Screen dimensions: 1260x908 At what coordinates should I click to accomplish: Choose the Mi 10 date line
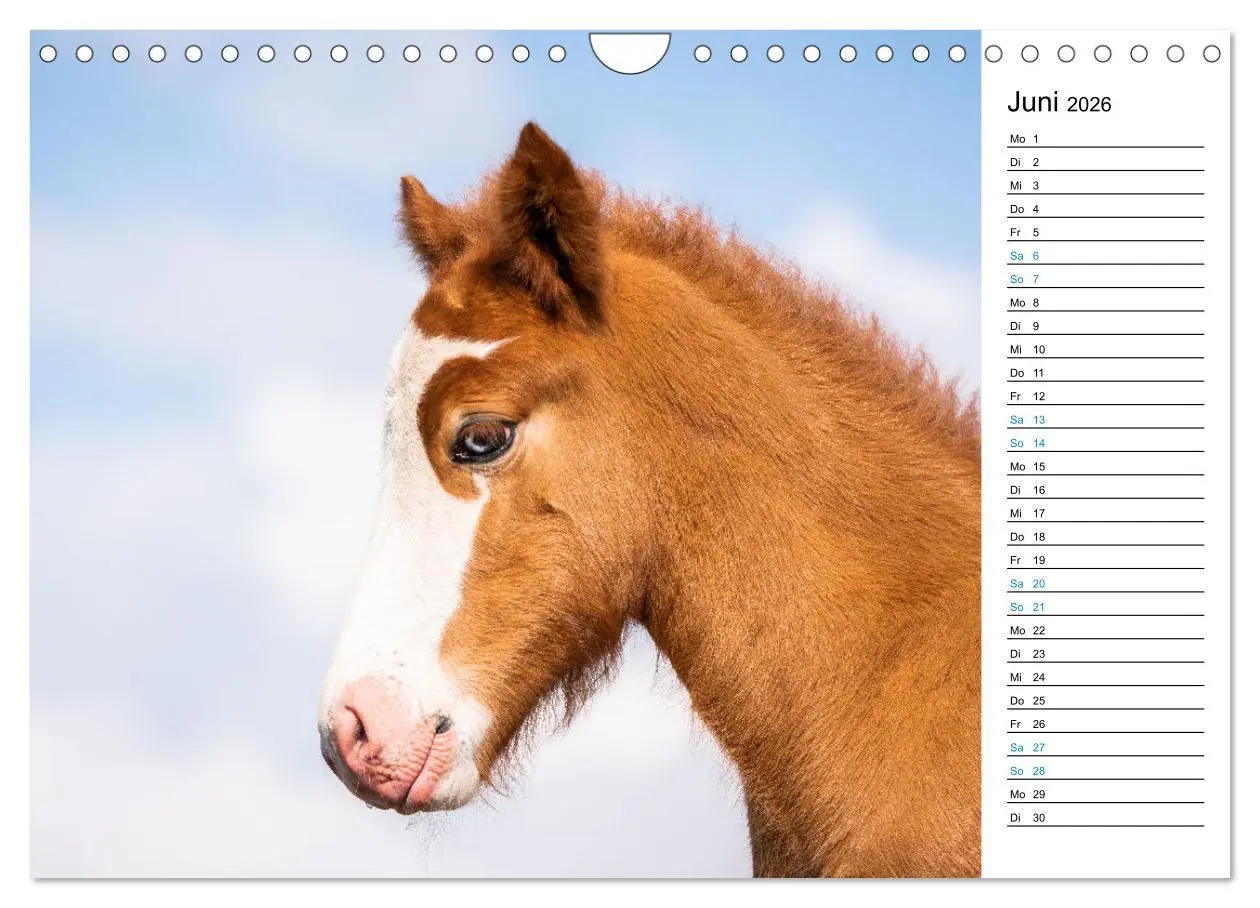click(1105, 350)
